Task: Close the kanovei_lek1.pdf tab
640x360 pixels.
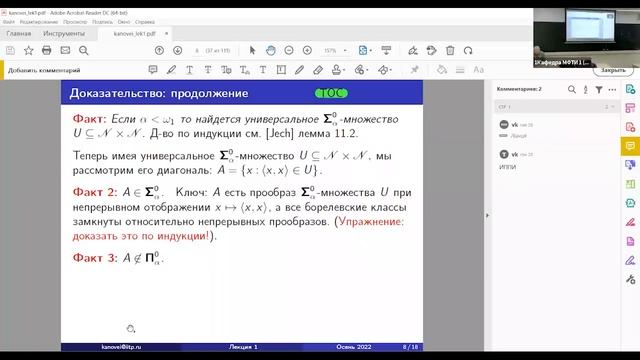Action: tap(167, 33)
